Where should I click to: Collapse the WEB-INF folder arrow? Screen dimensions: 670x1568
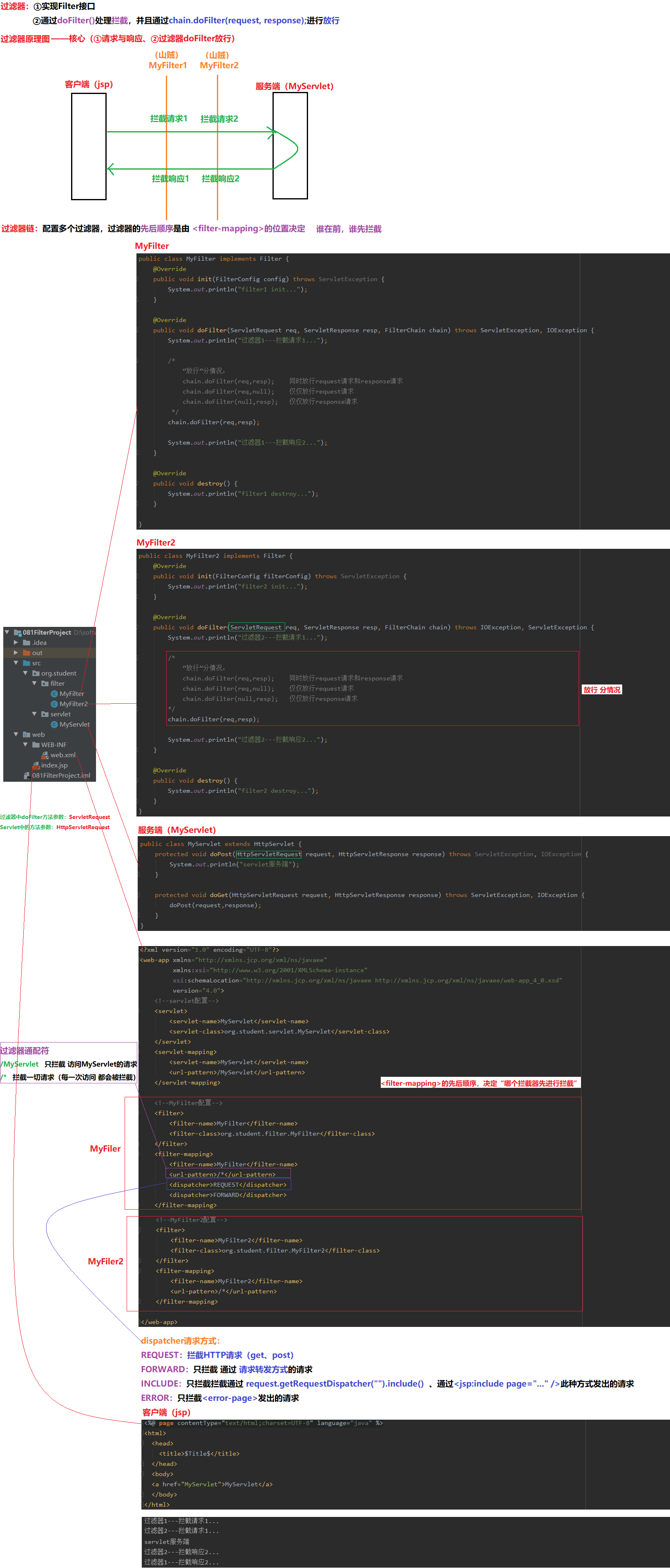click(x=25, y=745)
